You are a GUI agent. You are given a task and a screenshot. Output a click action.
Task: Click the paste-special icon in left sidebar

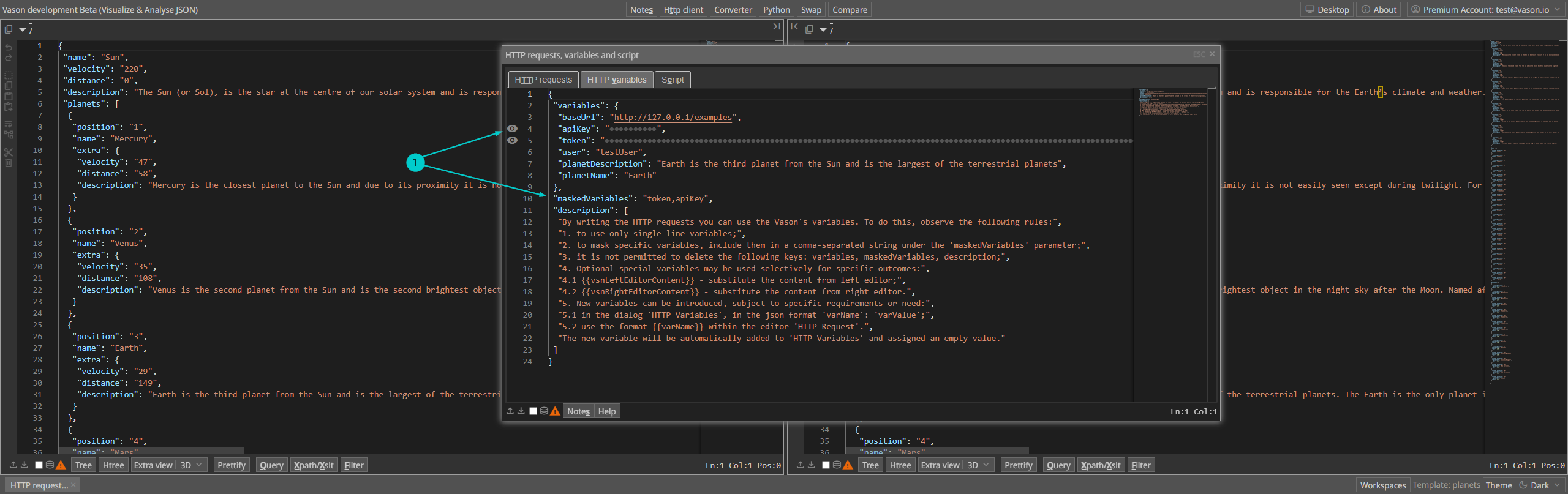point(9,107)
